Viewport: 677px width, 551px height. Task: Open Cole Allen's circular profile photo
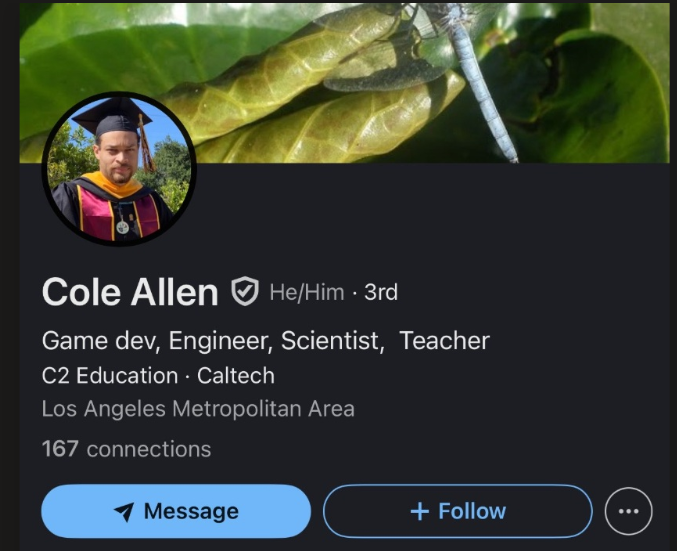[118, 168]
